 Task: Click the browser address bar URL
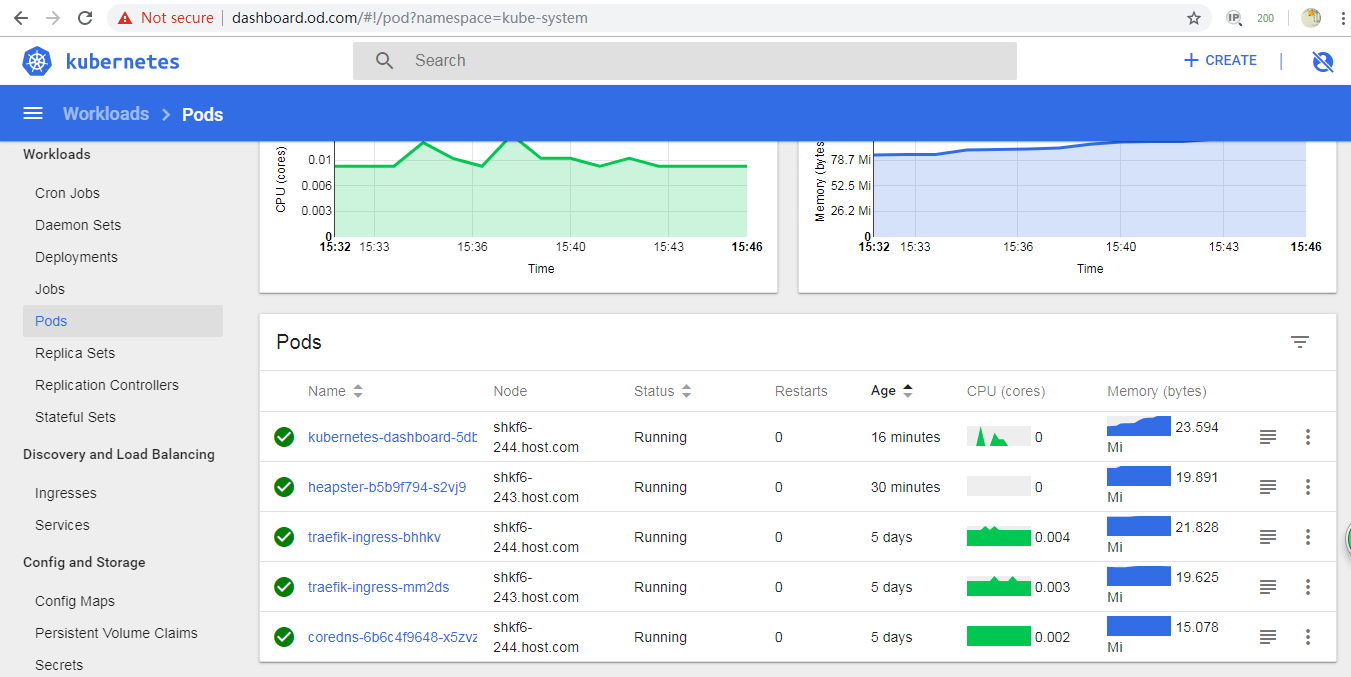(x=410, y=18)
